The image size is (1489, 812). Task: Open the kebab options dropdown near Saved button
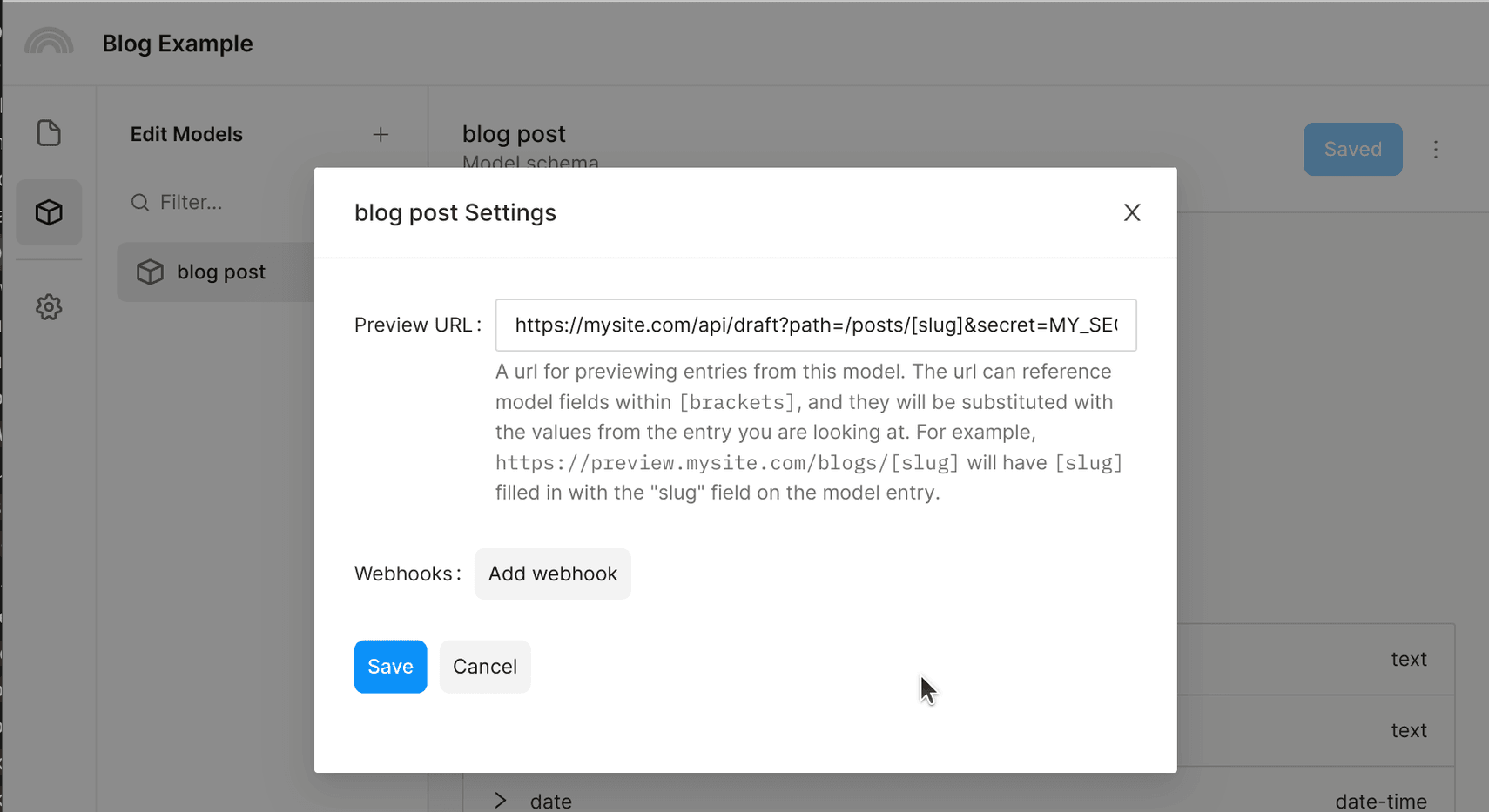pos(1435,149)
